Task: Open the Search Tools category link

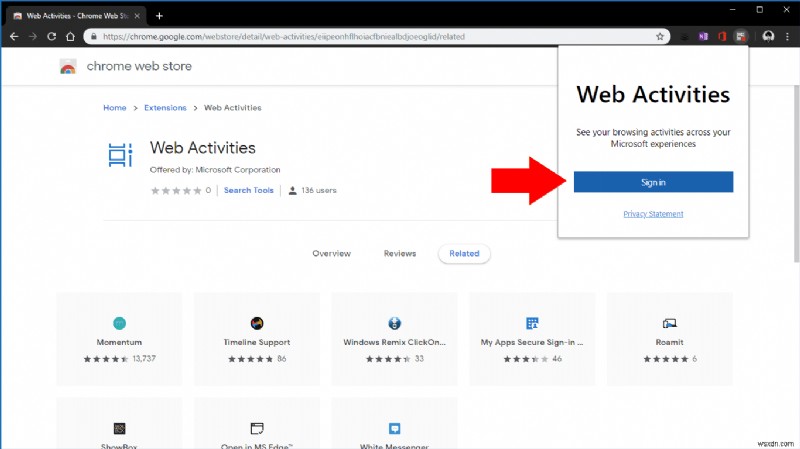Action: (x=248, y=190)
